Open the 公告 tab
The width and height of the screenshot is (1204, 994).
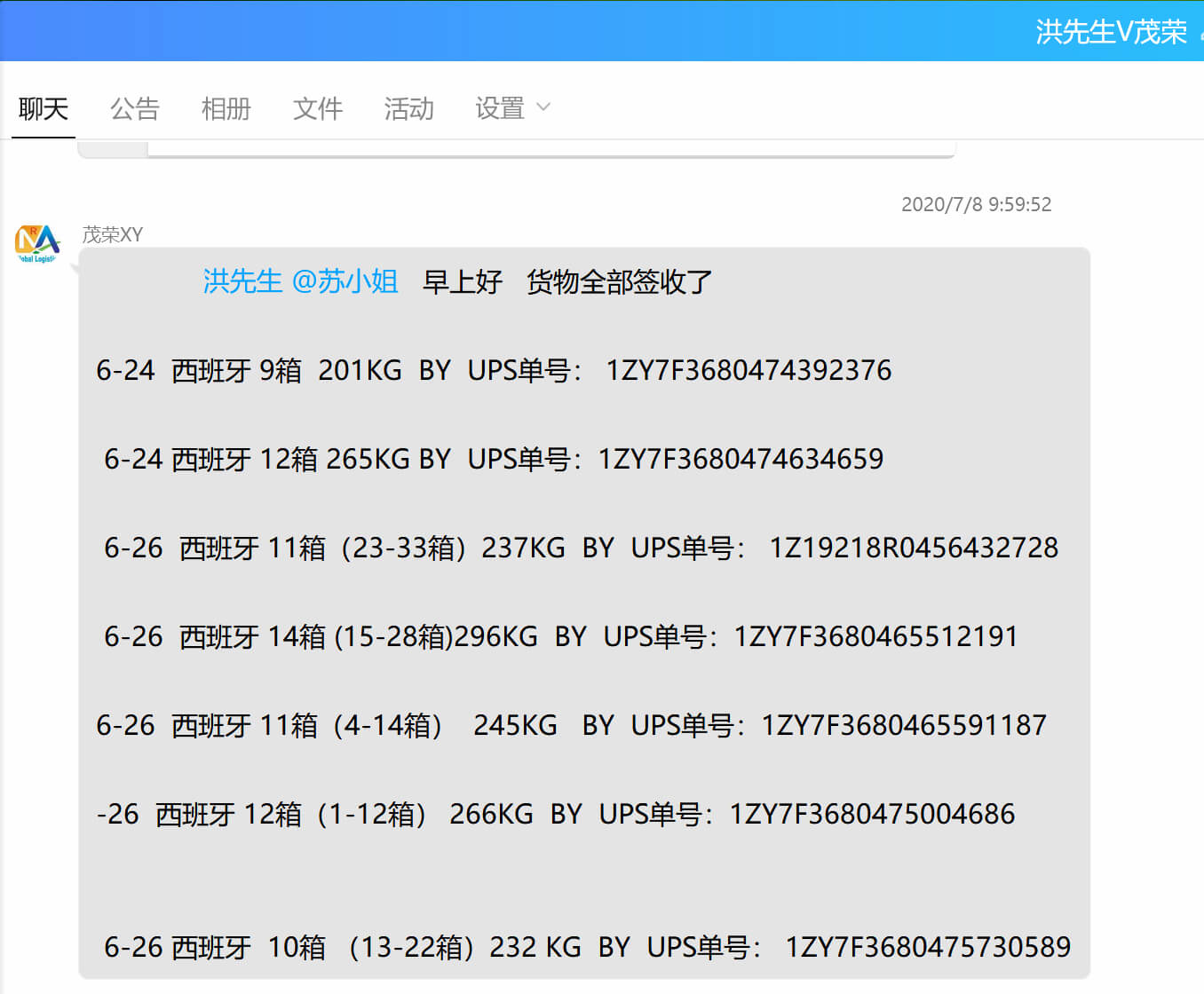(x=135, y=108)
